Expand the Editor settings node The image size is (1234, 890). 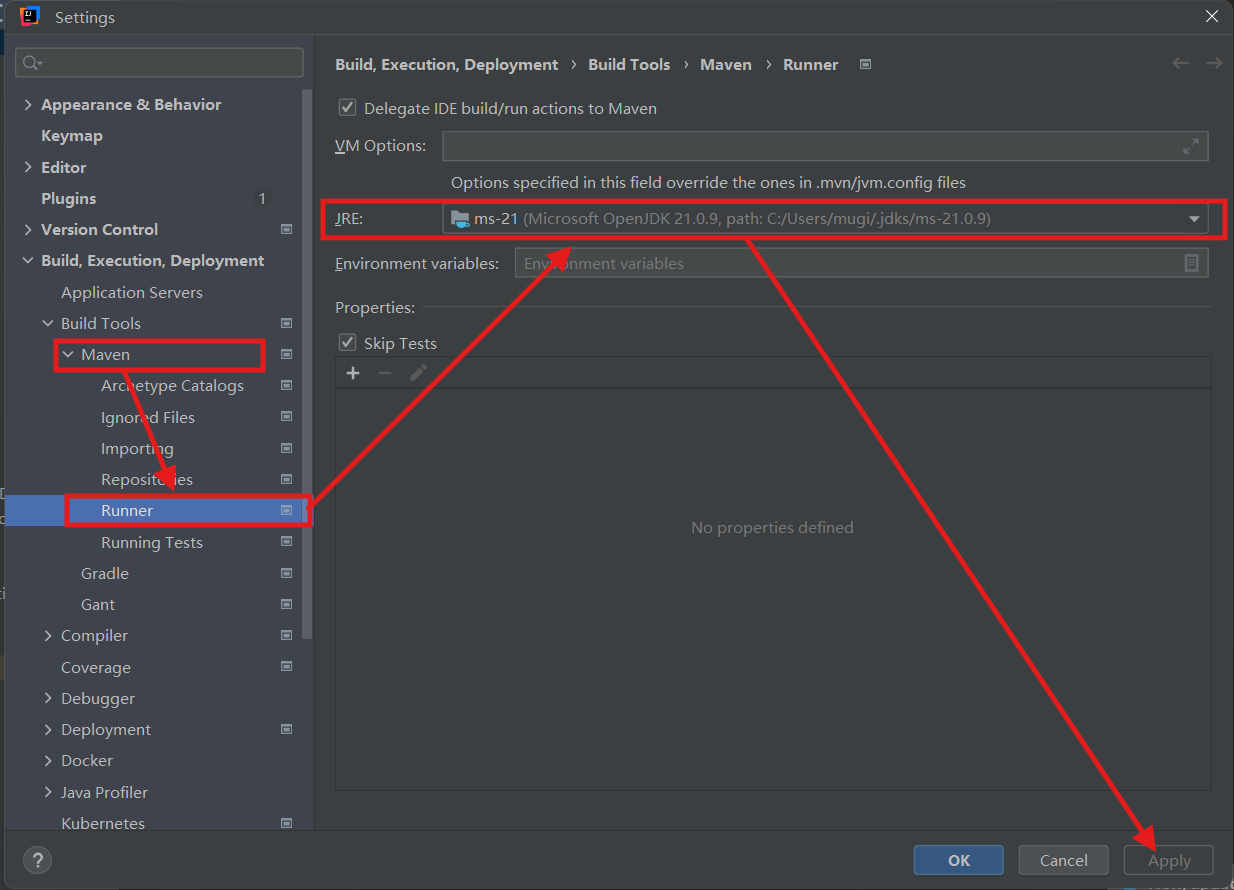tap(28, 167)
